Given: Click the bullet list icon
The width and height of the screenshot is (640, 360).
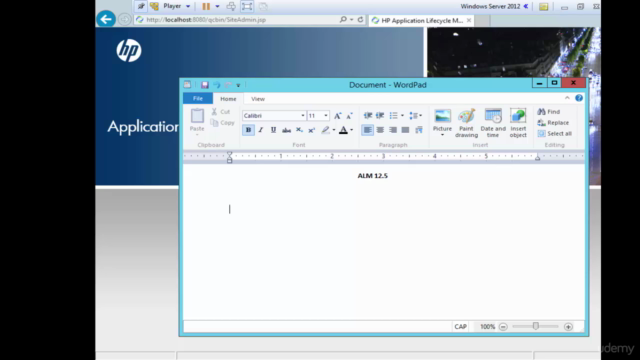Looking at the screenshot, I should (x=393, y=116).
